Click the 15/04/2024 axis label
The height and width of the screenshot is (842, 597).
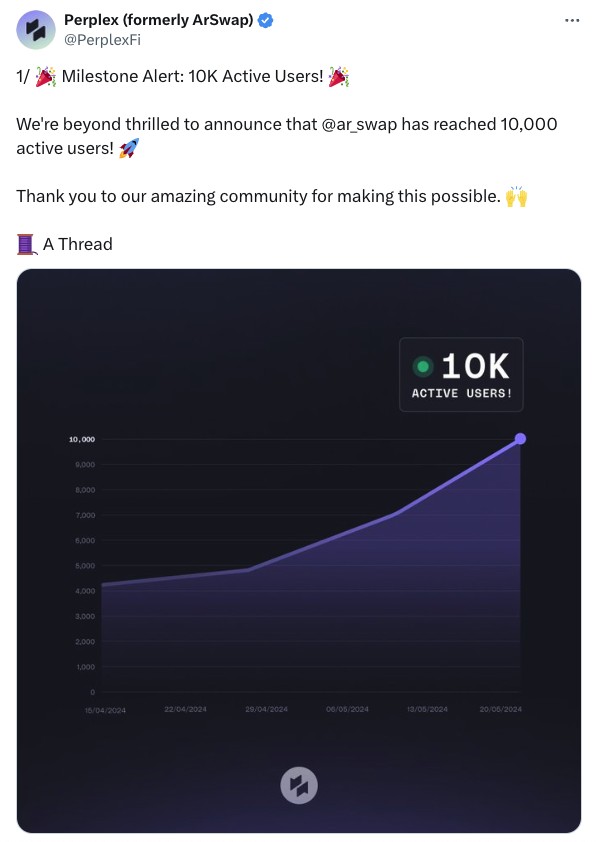click(x=103, y=709)
